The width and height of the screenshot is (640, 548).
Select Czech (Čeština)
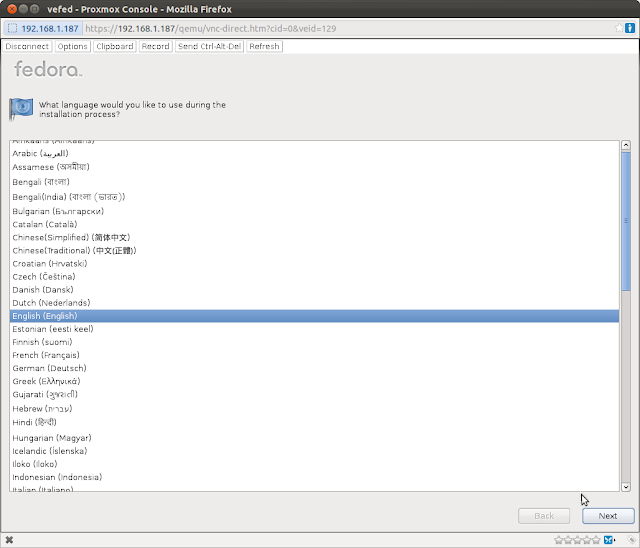(x=314, y=277)
